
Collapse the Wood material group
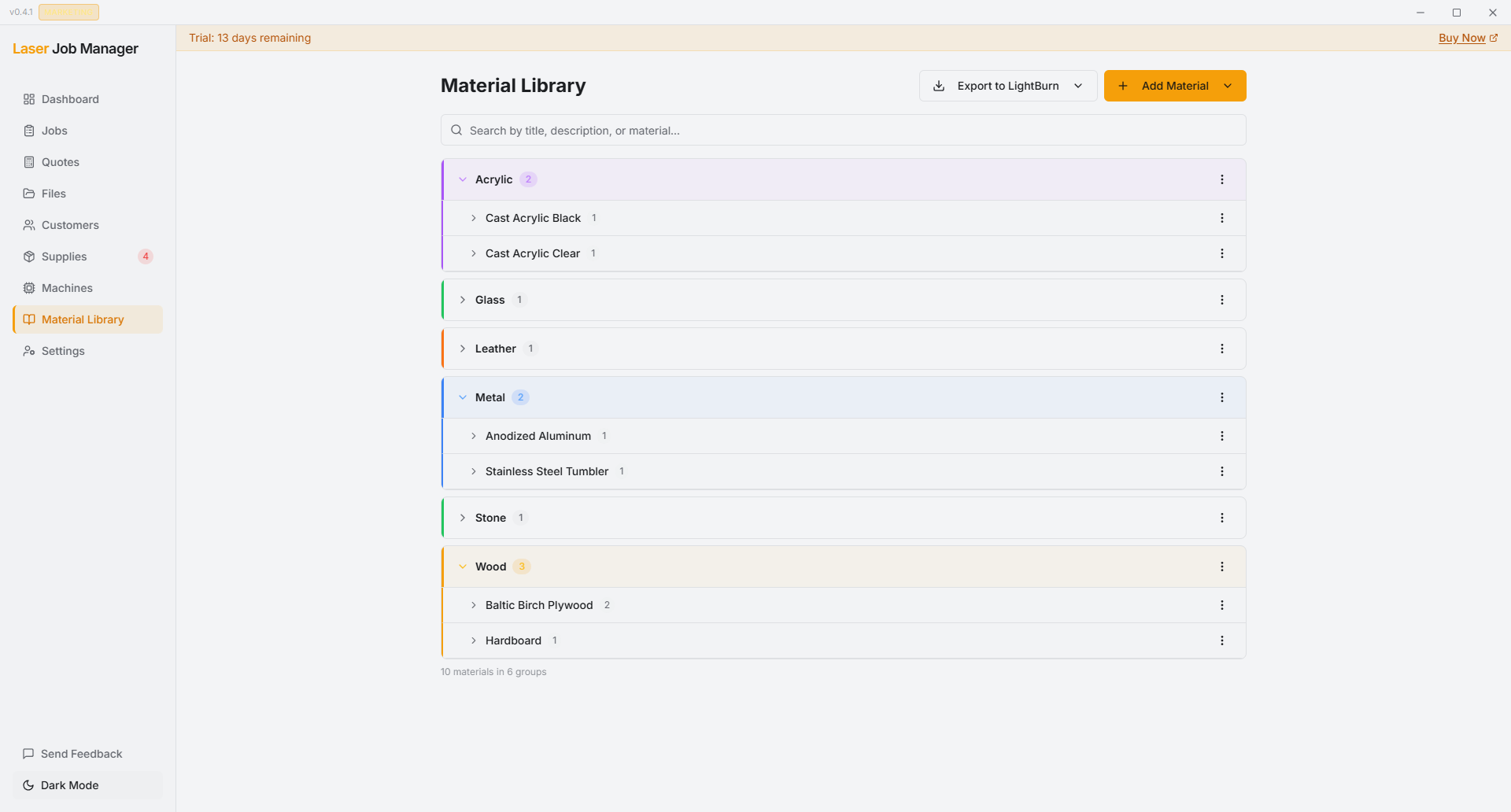click(x=463, y=566)
